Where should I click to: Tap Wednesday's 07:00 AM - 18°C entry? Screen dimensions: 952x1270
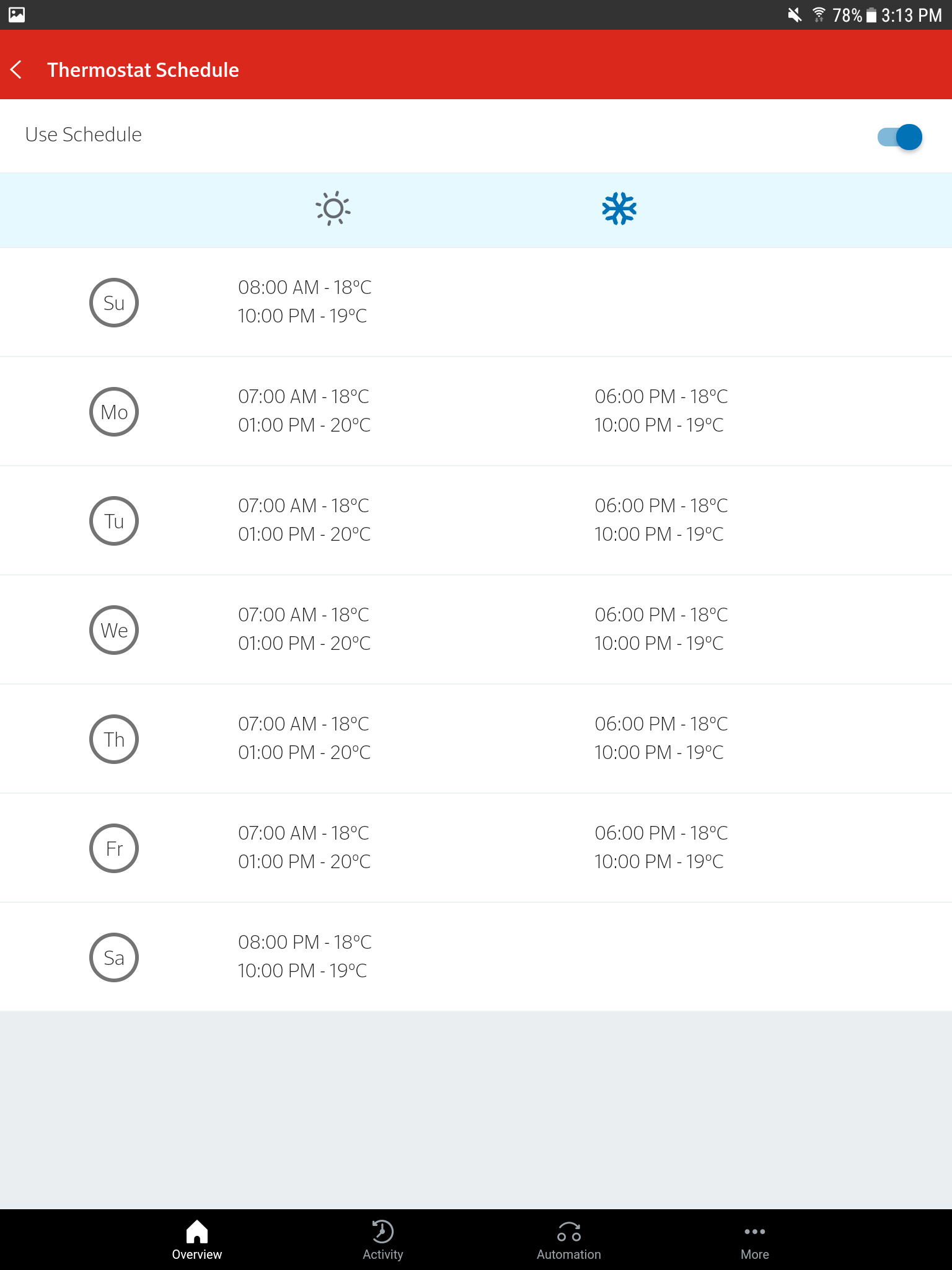pyautogui.click(x=304, y=615)
